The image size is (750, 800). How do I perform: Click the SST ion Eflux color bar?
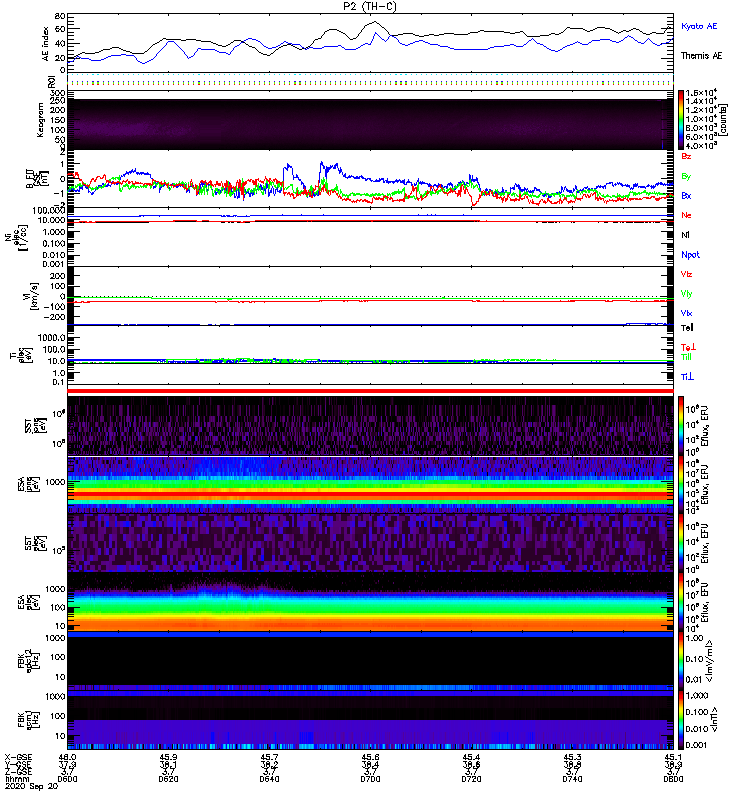pyautogui.click(x=681, y=425)
